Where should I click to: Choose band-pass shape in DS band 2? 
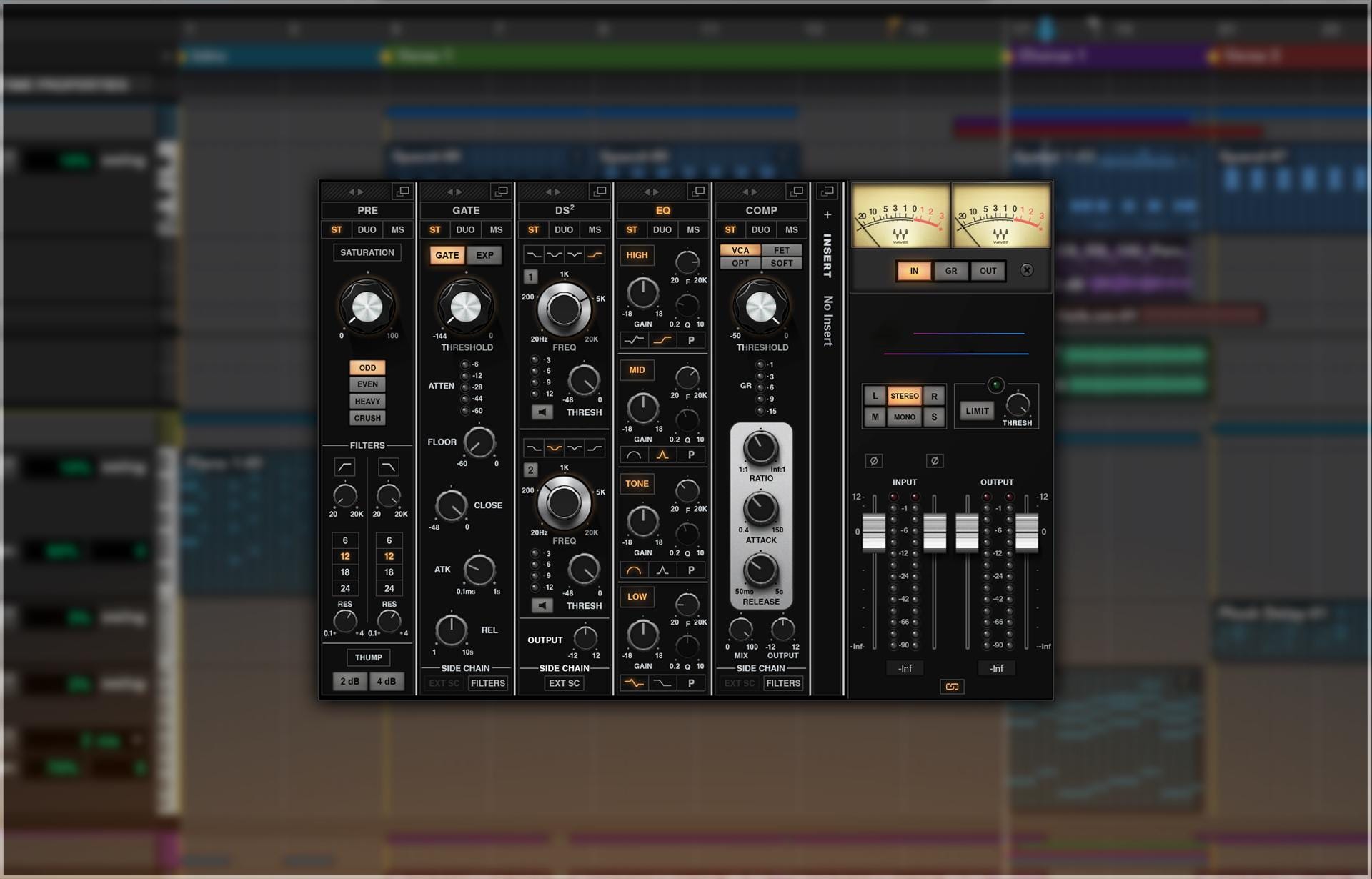click(554, 448)
